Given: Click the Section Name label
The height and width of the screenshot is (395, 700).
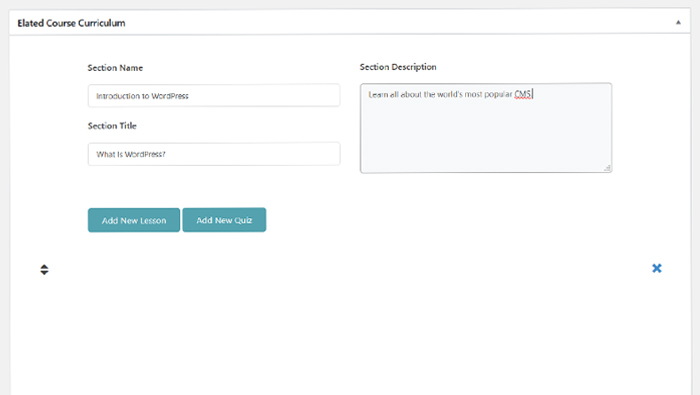Looking at the screenshot, I should [x=115, y=68].
